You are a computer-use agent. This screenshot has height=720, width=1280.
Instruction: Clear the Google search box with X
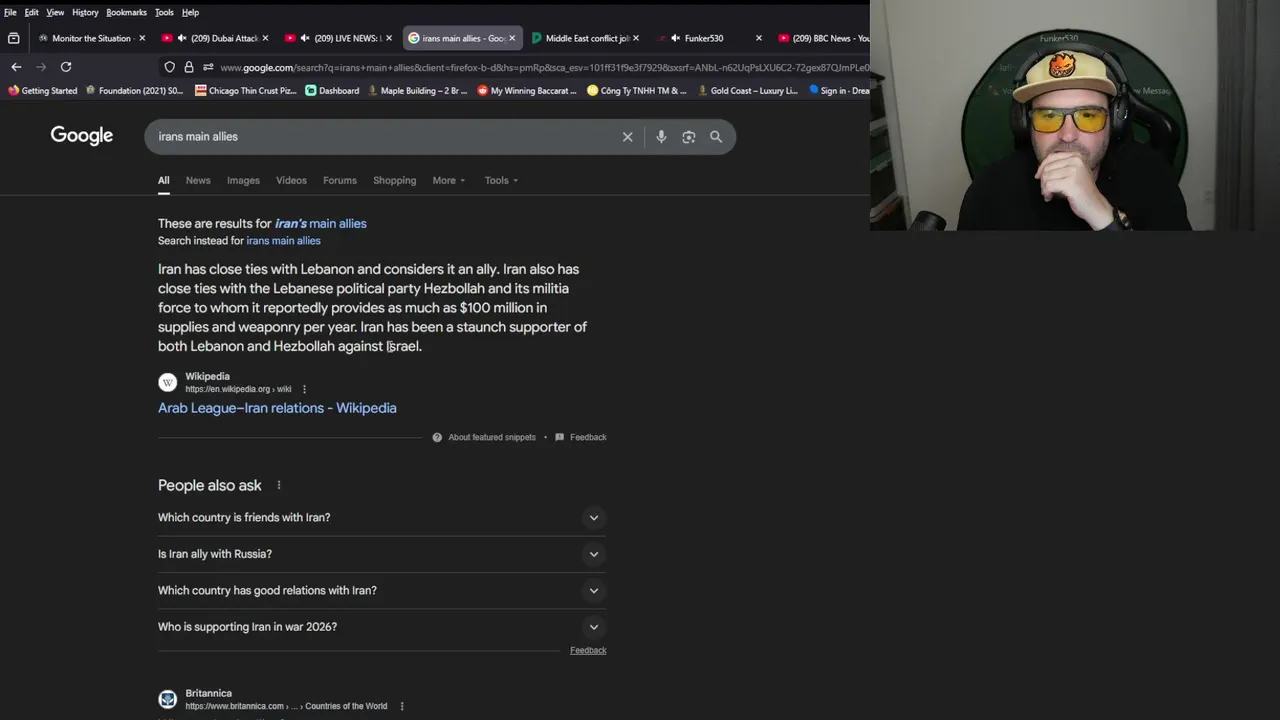click(627, 137)
